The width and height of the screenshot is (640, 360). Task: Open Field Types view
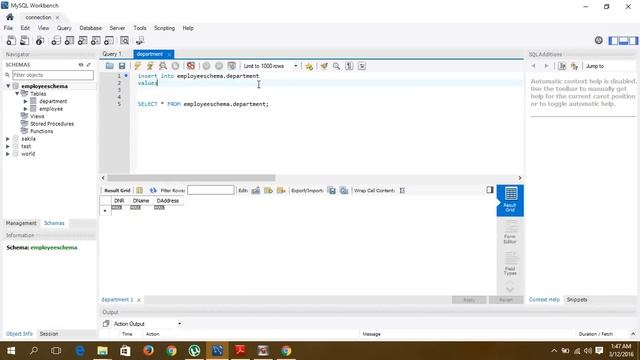510,263
